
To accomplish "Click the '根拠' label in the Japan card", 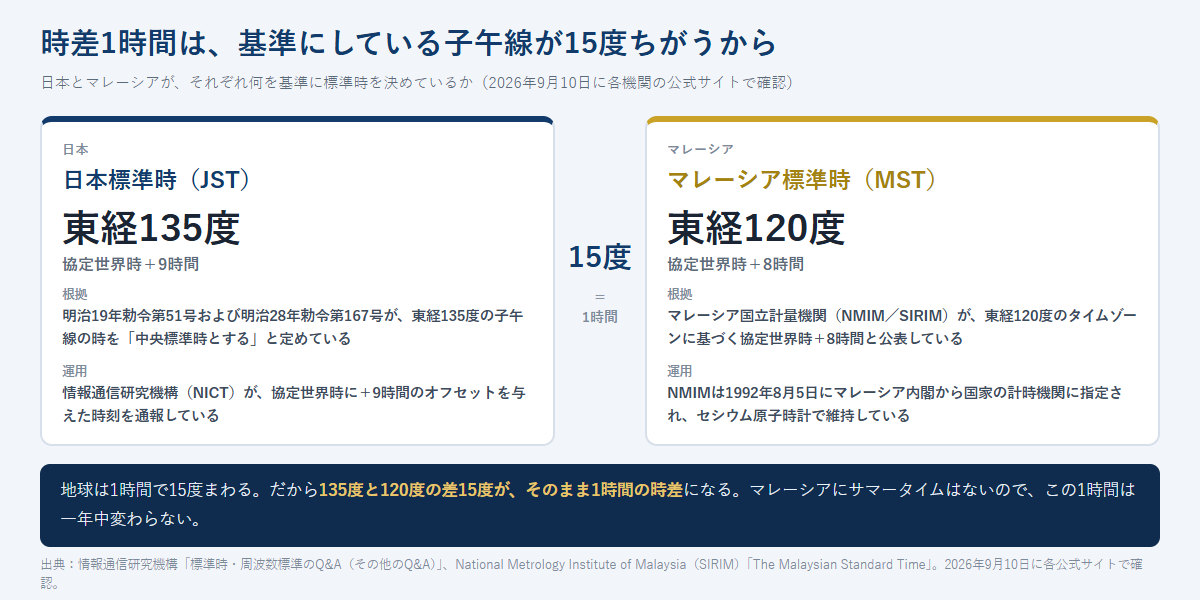I will (x=75, y=294).
